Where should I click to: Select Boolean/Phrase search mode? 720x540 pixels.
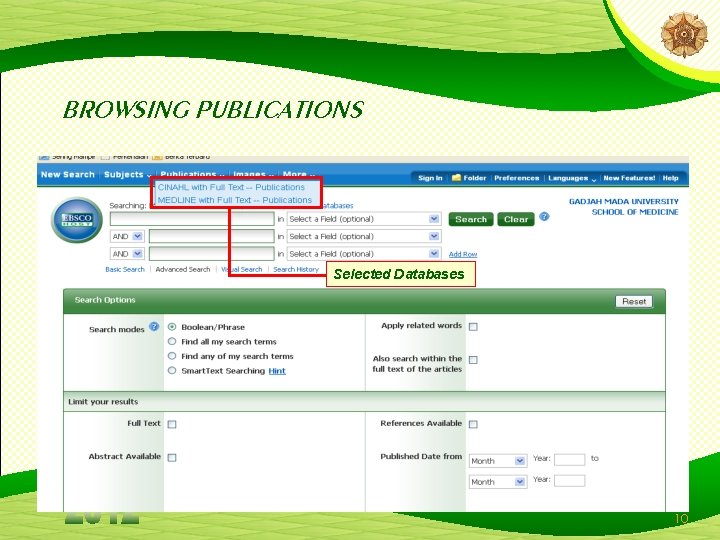[x=172, y=327]
